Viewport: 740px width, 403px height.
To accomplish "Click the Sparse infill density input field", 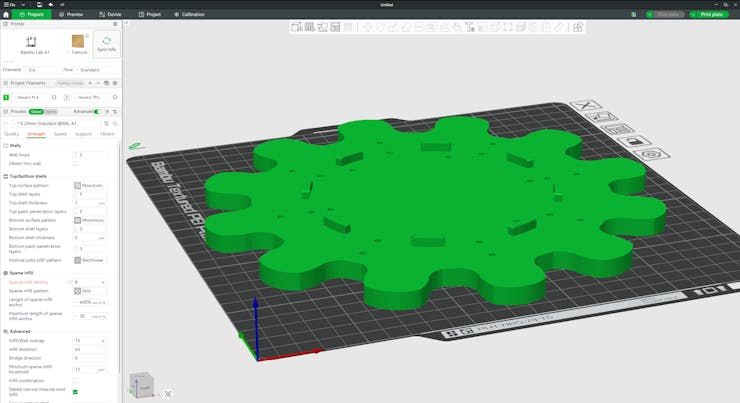I will pyautogui.click(x=87, y=282).
